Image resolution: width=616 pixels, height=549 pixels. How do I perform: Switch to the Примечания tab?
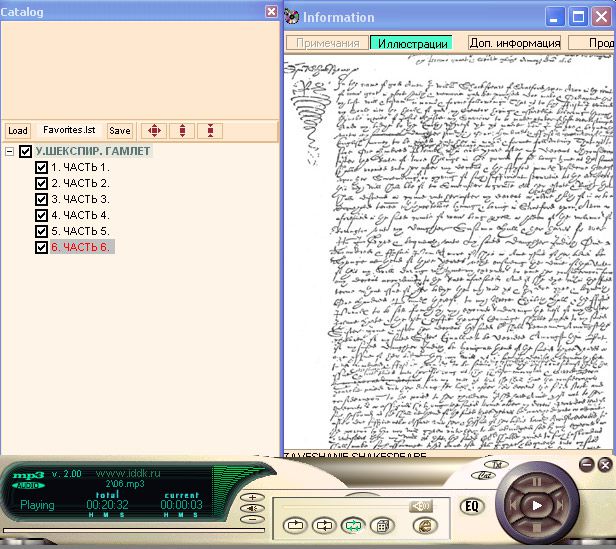(327, 43)
